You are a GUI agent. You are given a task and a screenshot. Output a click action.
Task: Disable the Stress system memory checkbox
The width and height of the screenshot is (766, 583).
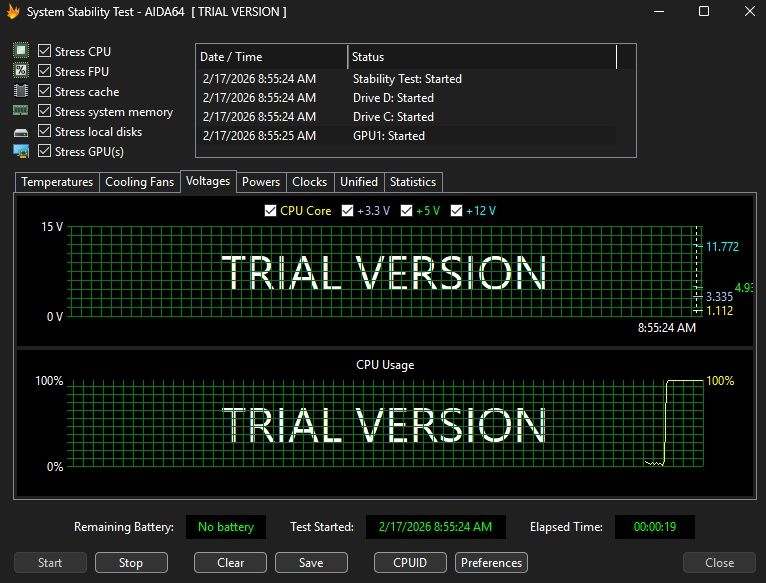point(44,111)
